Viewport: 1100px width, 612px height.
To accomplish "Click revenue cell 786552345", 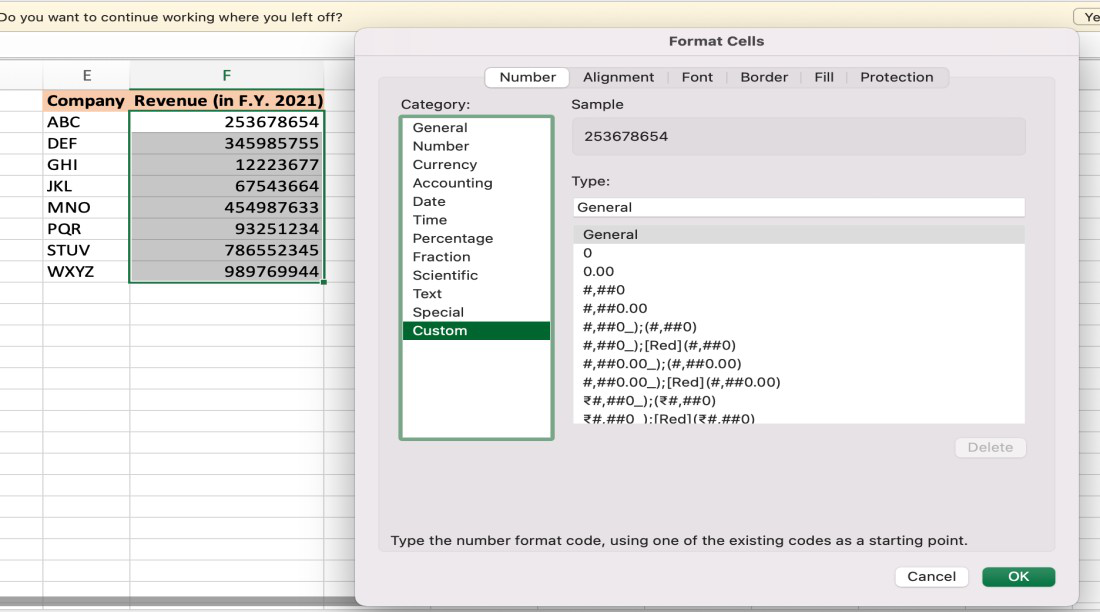I will (x=227, y=251).
